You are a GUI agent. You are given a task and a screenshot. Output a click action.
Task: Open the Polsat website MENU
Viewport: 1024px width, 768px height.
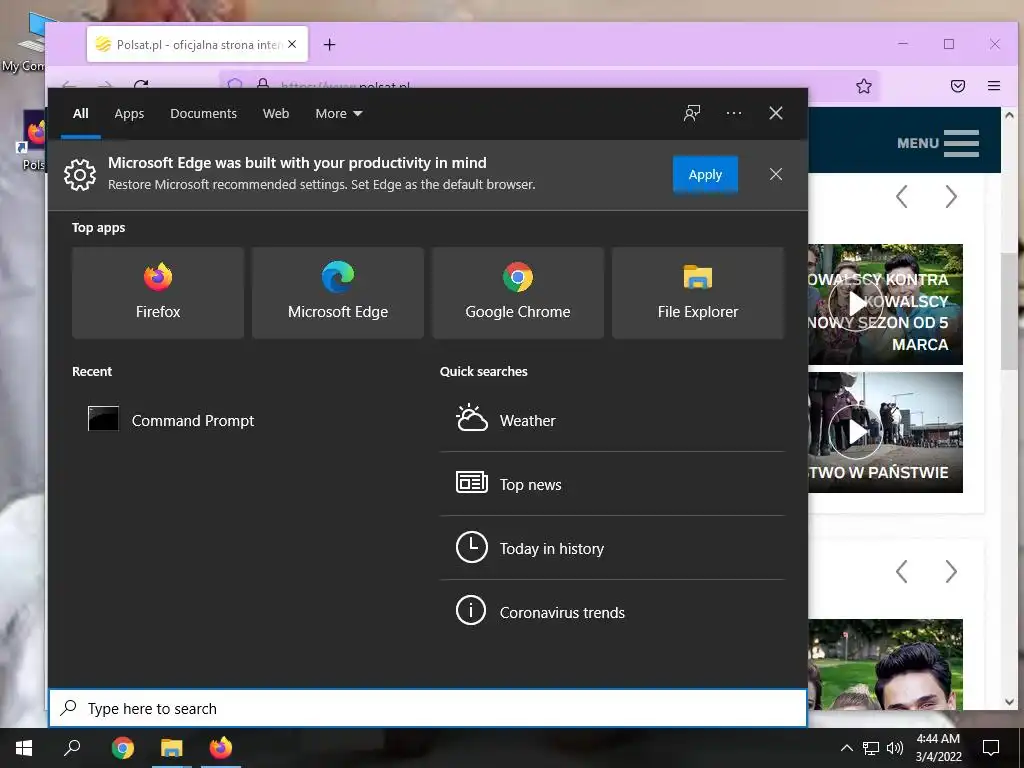(x=938, y=143)
